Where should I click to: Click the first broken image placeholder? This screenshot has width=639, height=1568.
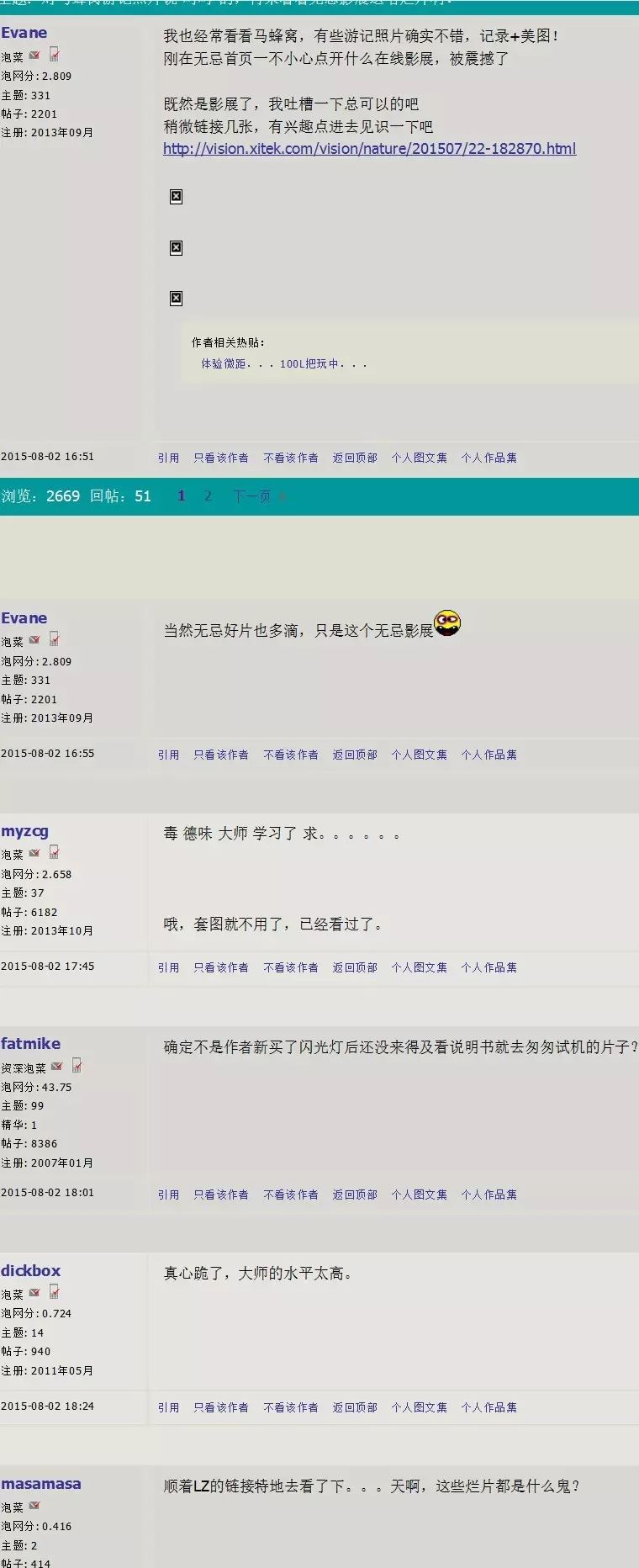176,196
